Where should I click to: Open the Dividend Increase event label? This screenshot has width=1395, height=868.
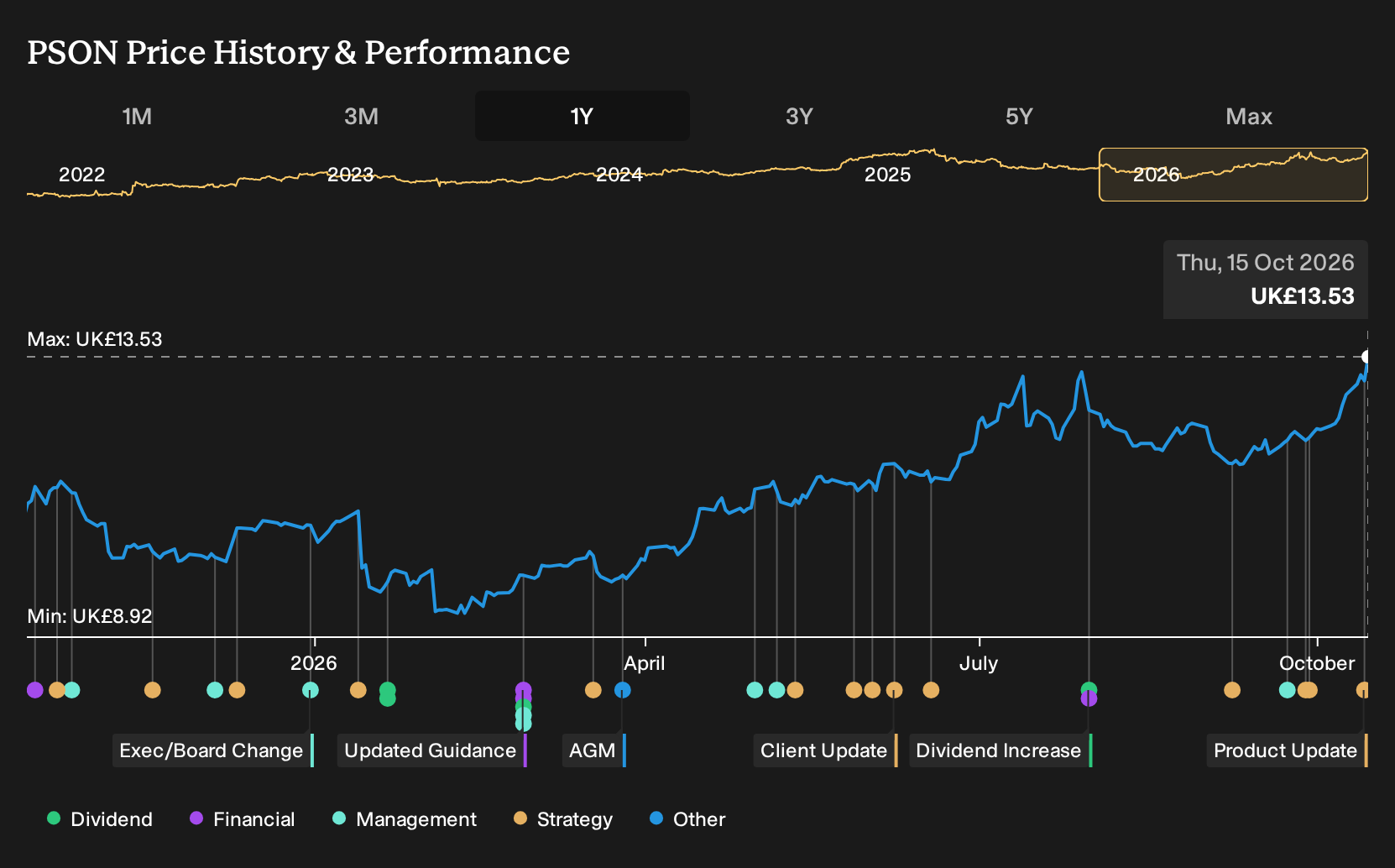point(1001,750)
